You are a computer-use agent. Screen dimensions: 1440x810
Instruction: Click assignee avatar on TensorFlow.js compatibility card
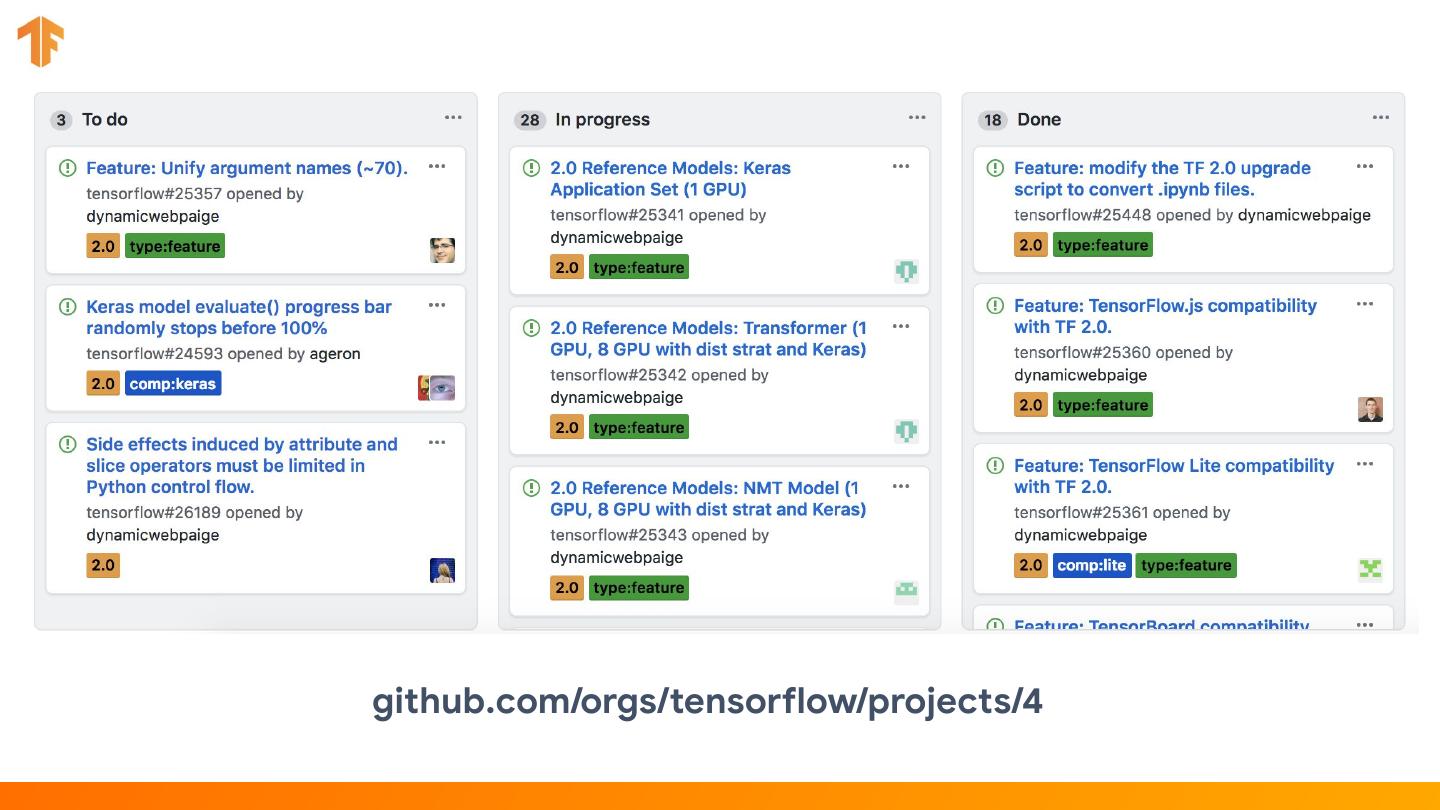pyautogui.click(x=1370, y=409)
